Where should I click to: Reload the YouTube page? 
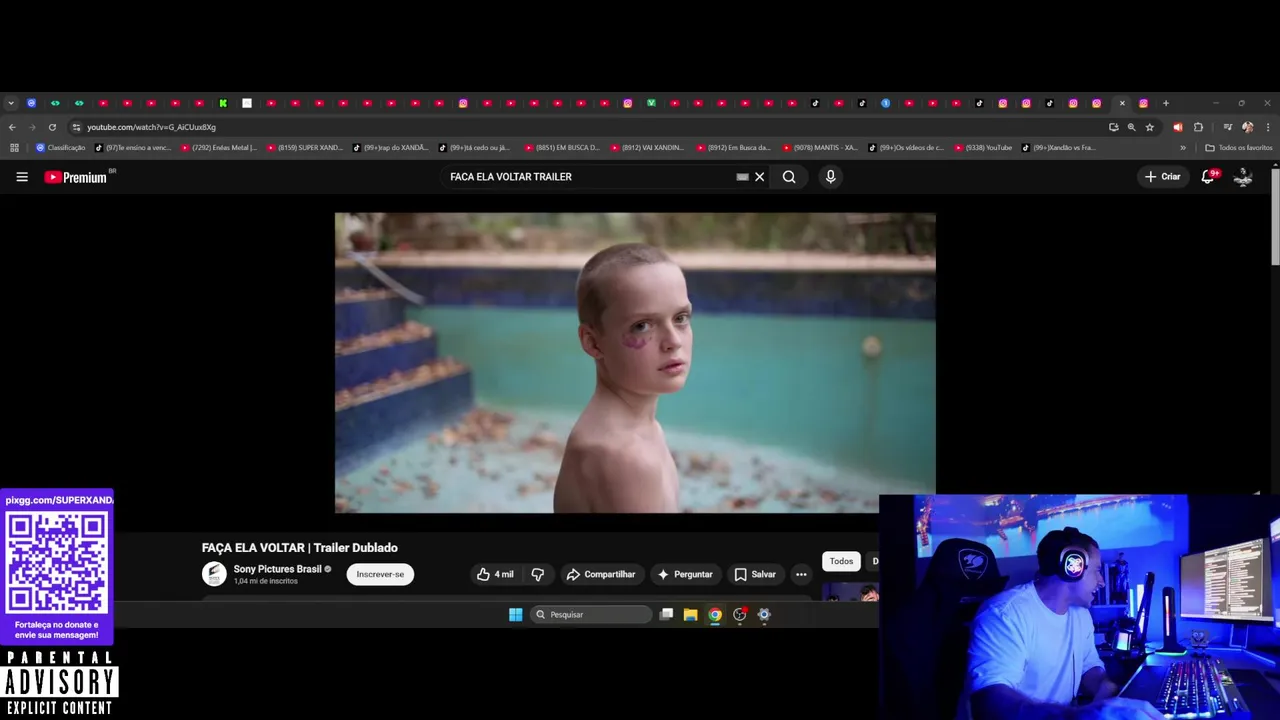(52, 127)
